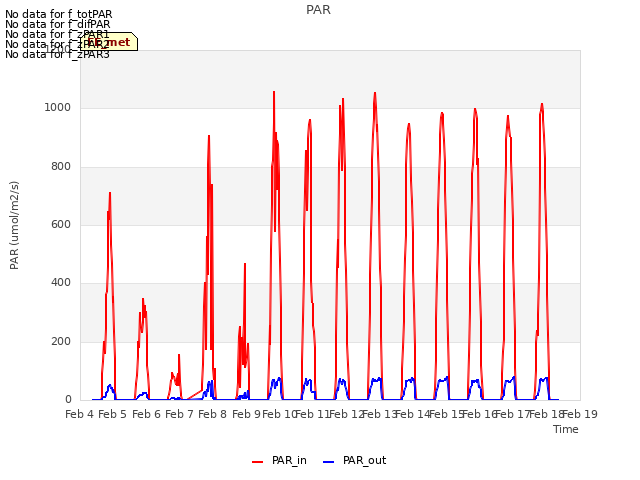Click the Feb 6 x-axis tick label

pos(147,414)
